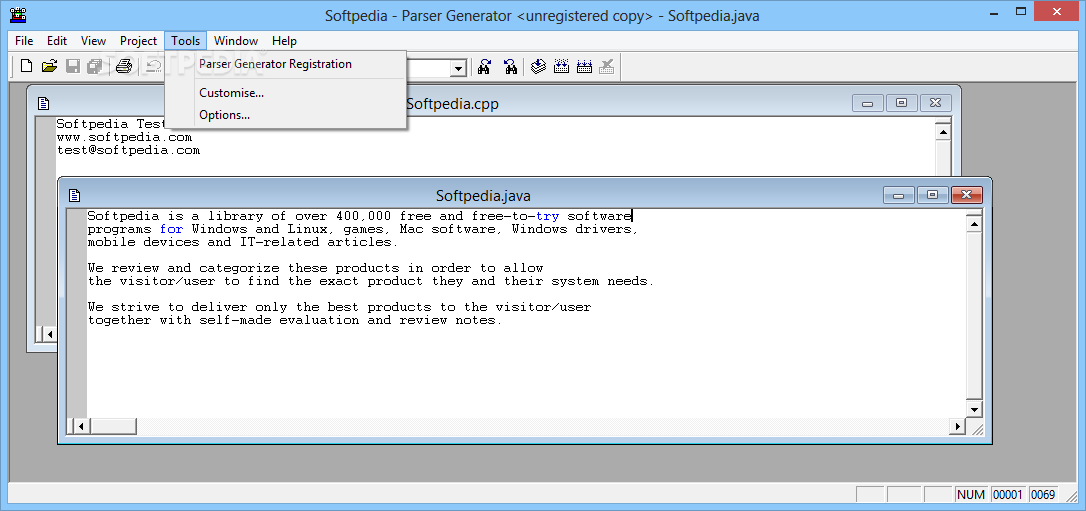Click the Build toolbar icon
The width and height of the screenshot is (1086, 511).
click(x=562, y=66)
